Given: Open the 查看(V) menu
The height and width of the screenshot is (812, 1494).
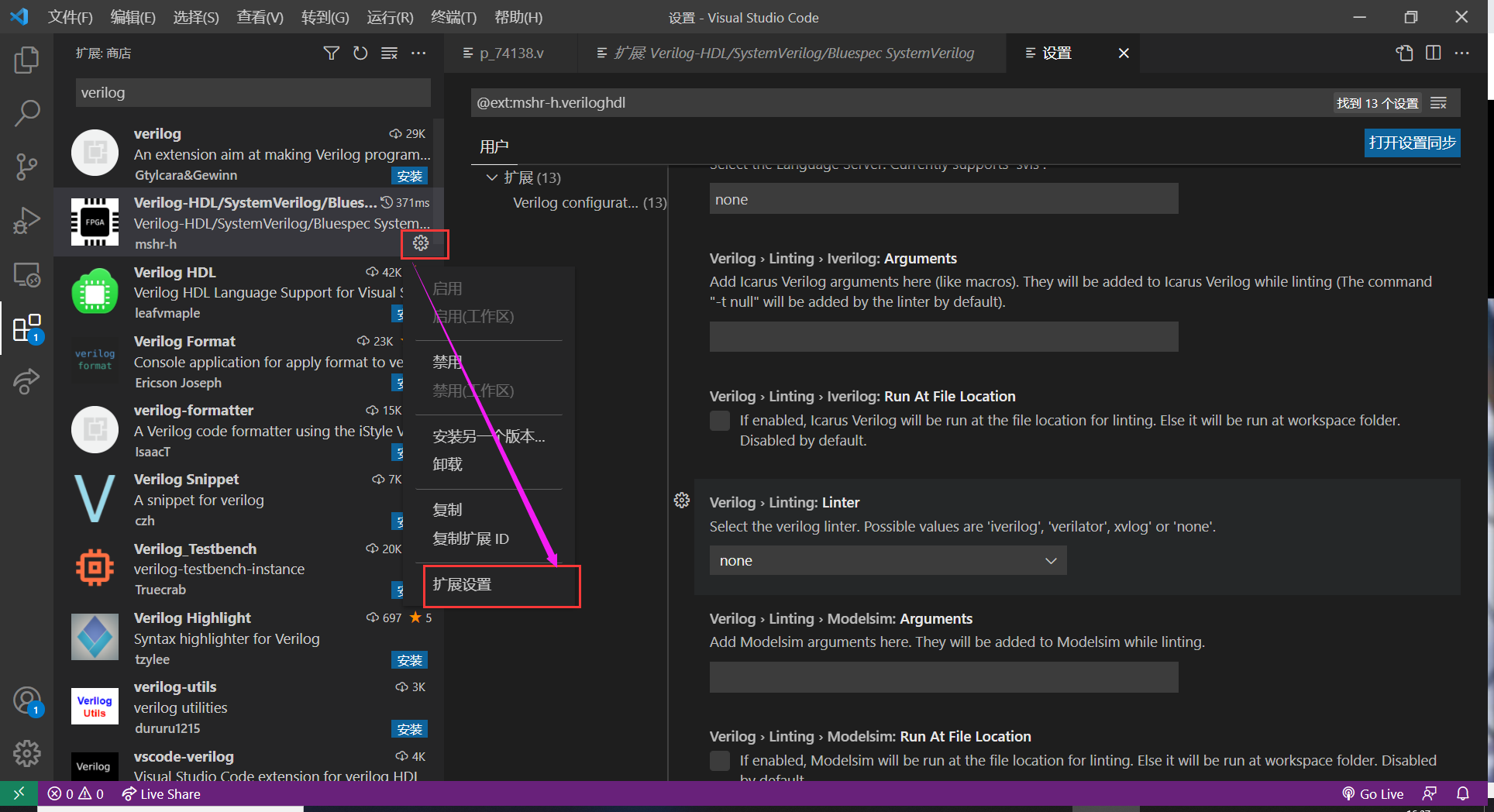Looking at the screenshot, I should pyautogui.click(x=260, y=17).
